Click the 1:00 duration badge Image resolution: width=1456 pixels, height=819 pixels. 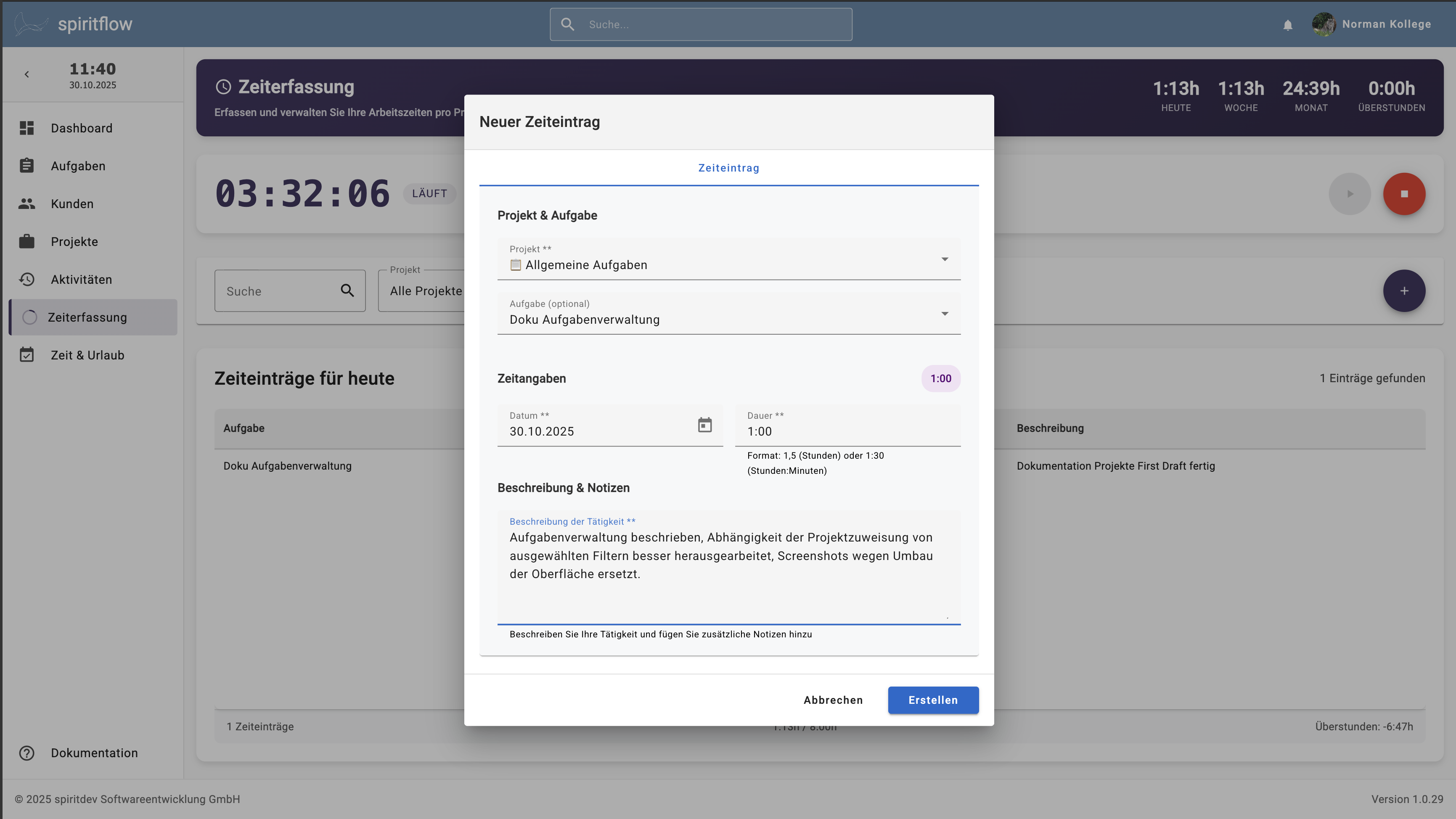tap(940, 379)
